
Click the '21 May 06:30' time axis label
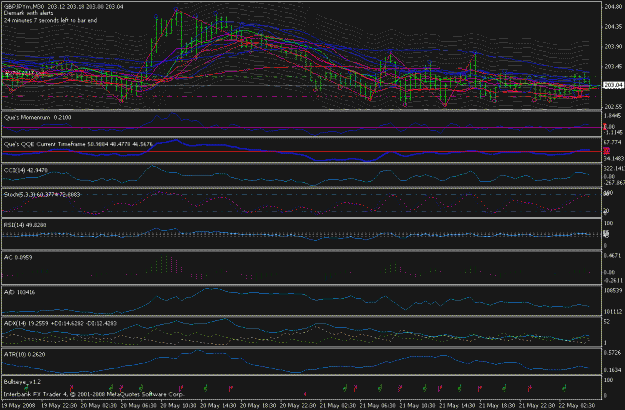click(377, 405)
